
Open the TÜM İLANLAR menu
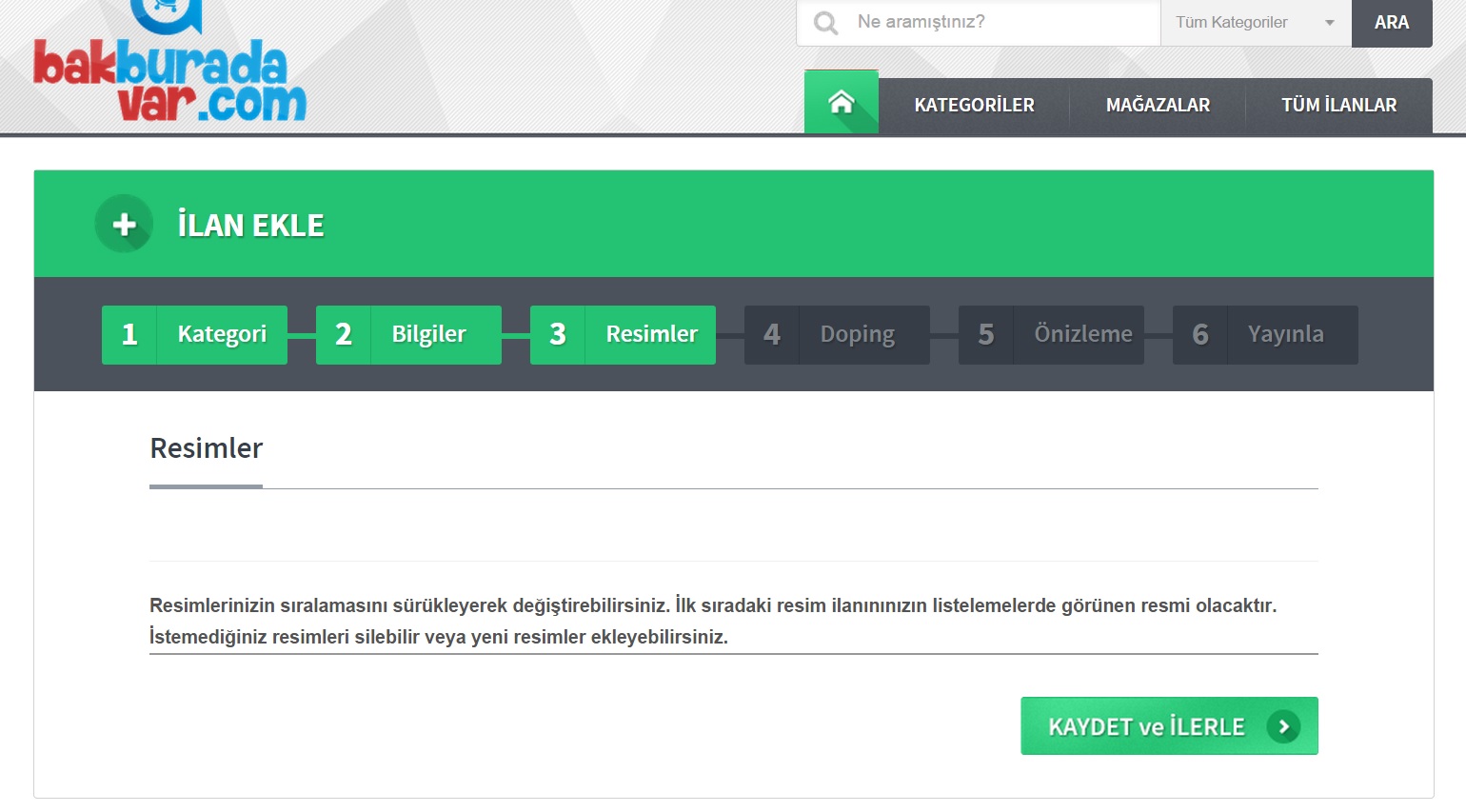1338,106
